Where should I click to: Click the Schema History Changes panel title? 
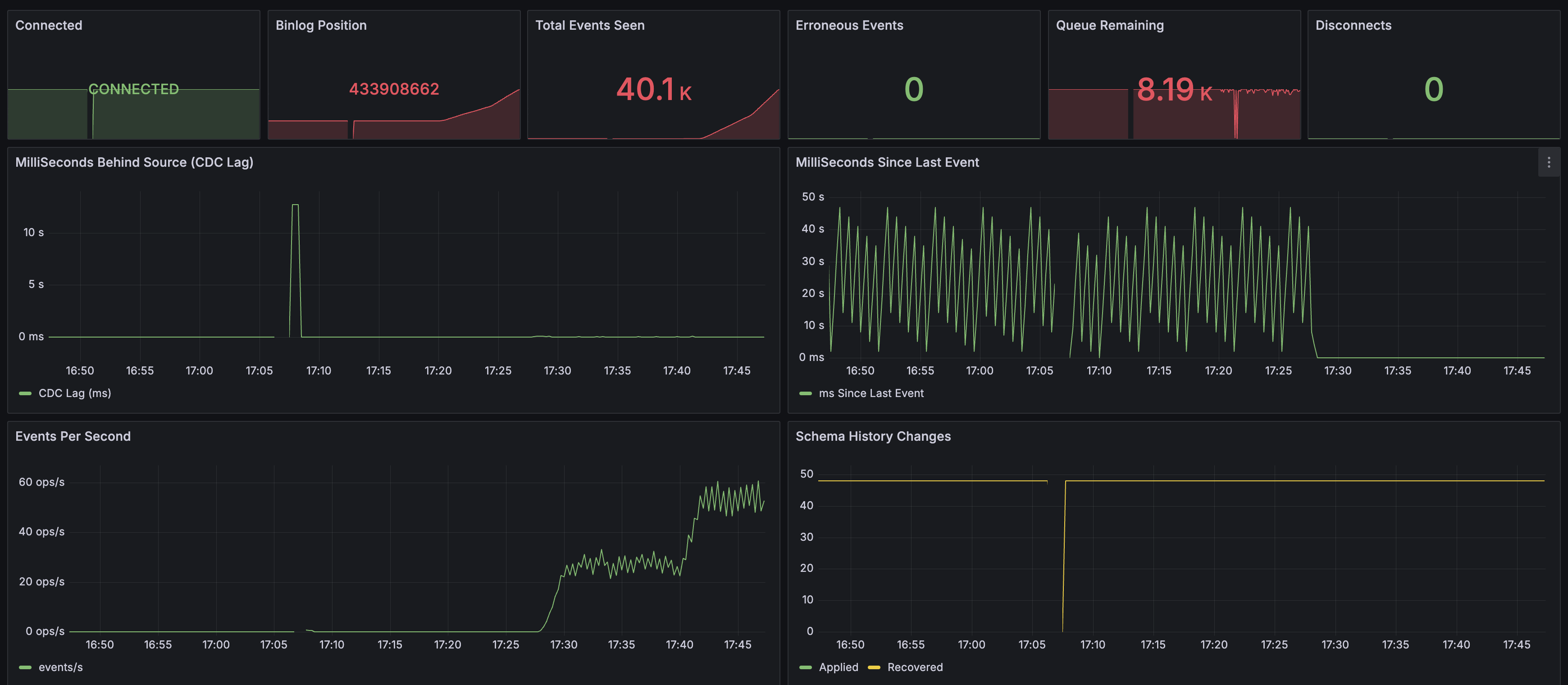pos(872,437)
